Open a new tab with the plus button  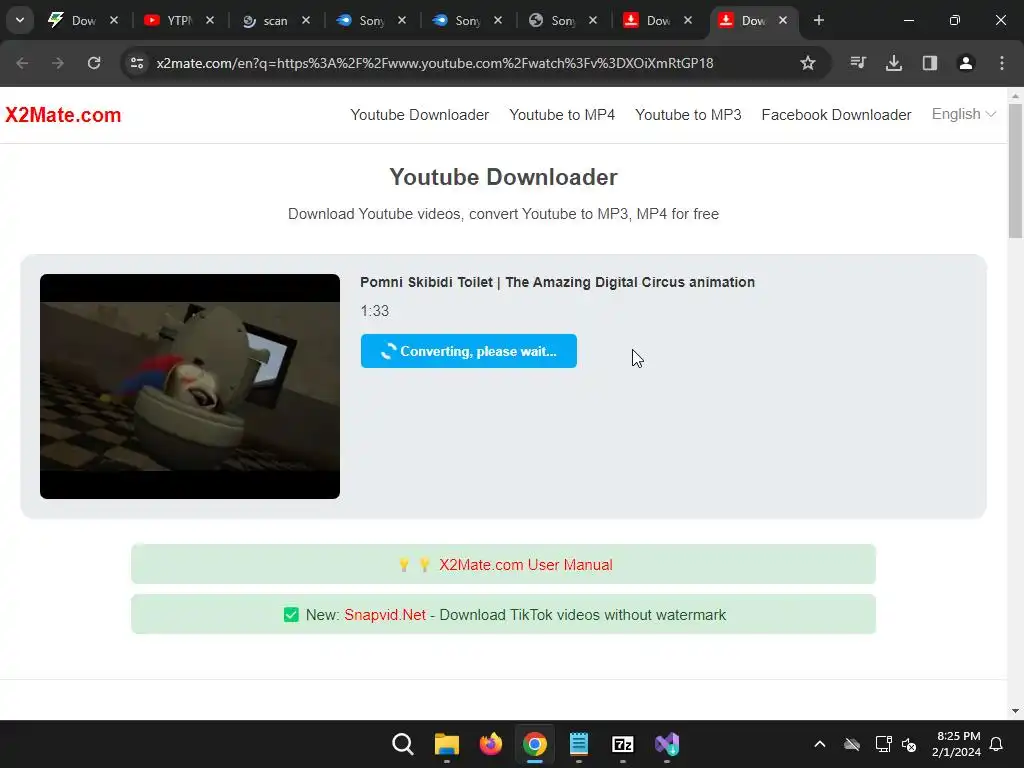(819, 20)
